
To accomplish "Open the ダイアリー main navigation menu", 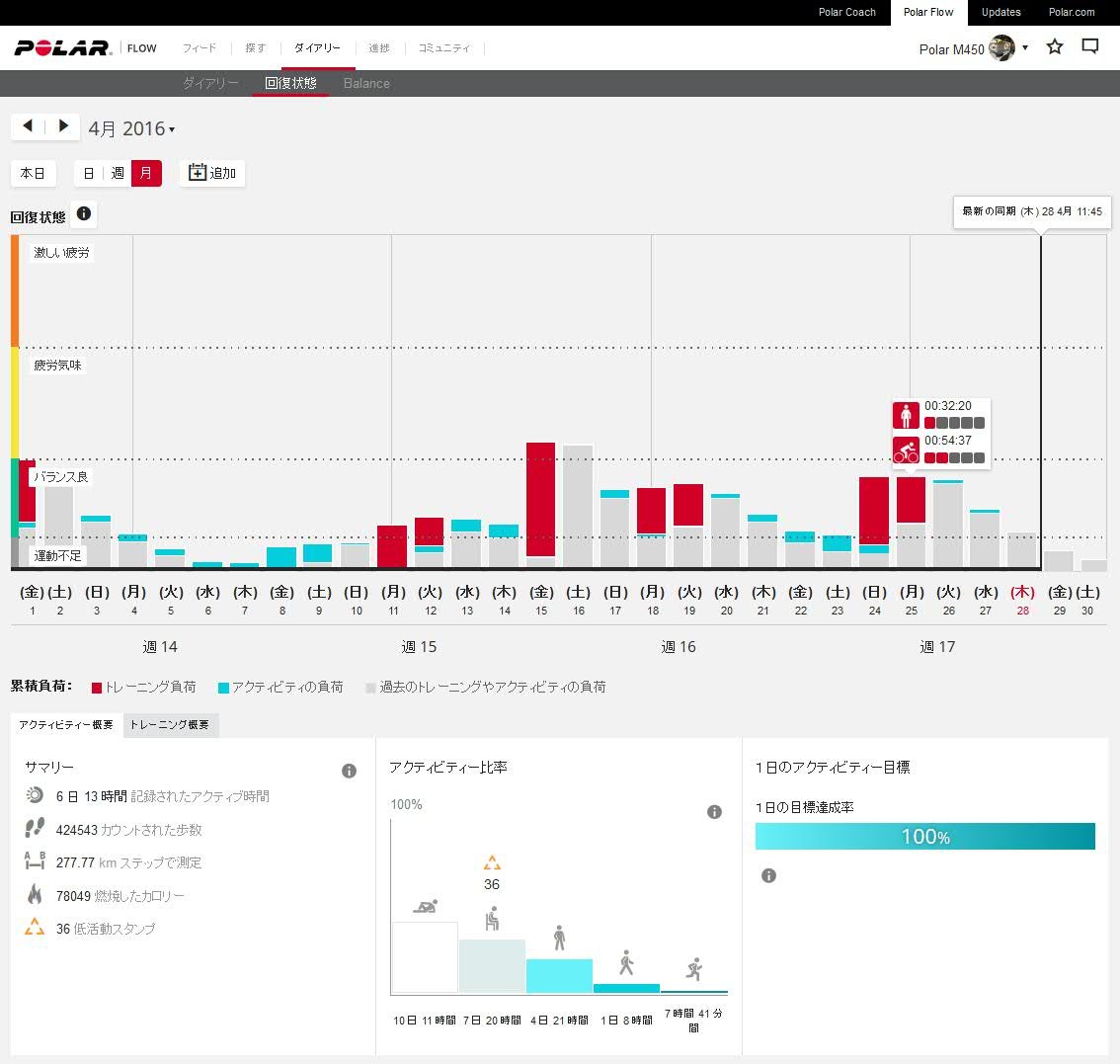I will point(317,48).
